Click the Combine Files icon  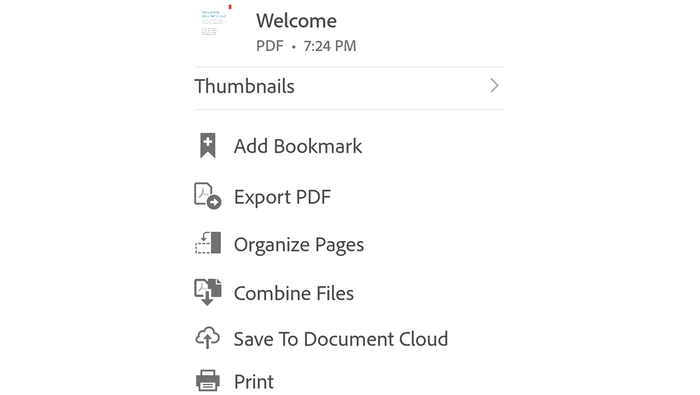coord(208,292)
